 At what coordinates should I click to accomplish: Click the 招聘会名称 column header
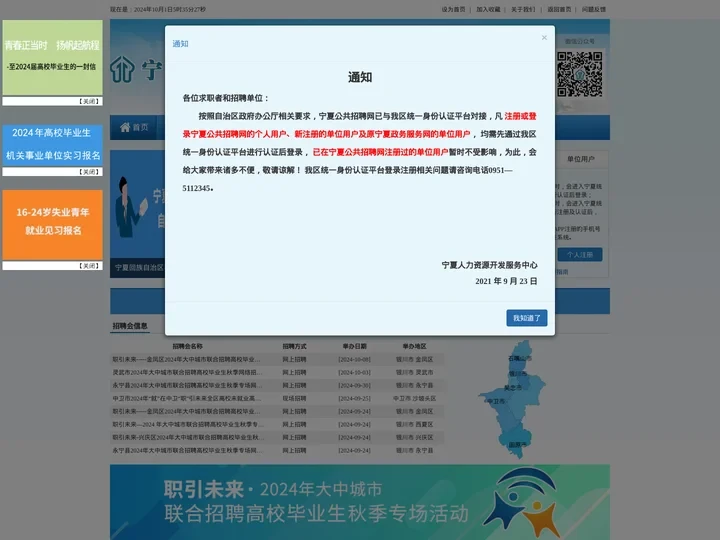tap(187, 346)
